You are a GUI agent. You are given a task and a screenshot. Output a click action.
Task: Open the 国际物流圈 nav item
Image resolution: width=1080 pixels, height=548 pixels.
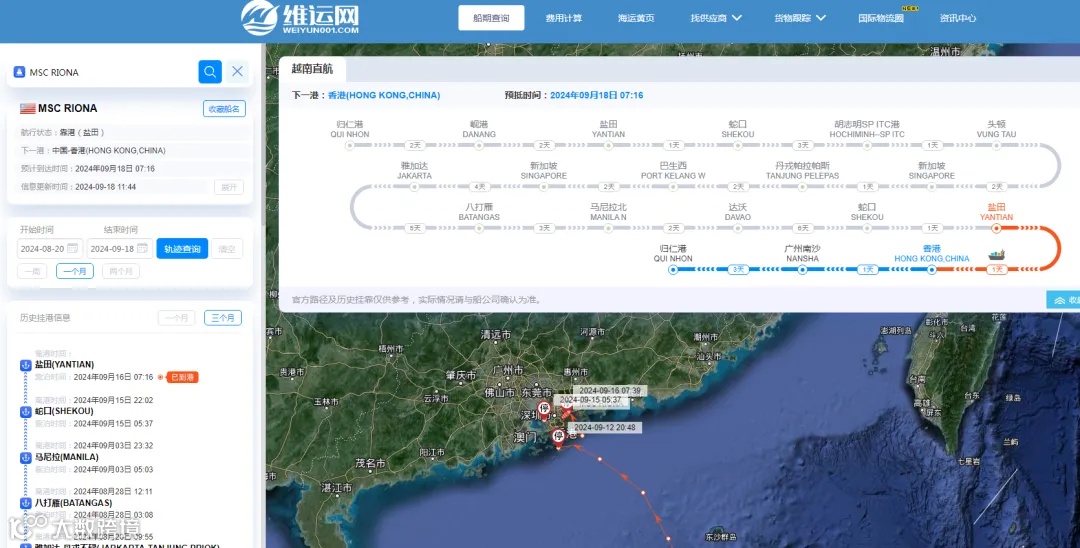(881, 19)
